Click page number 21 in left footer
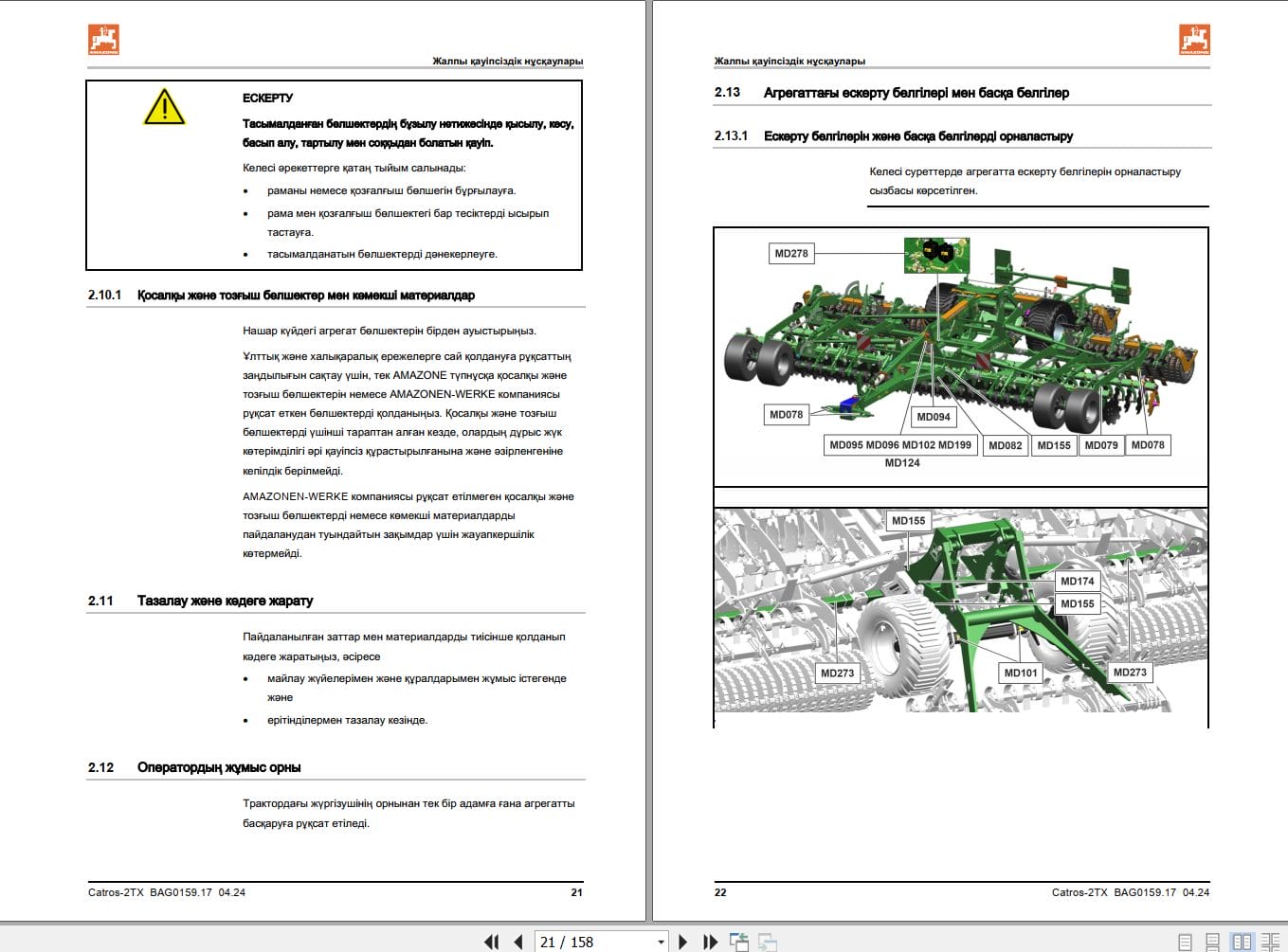1288x952 pixels. (577, 892)
